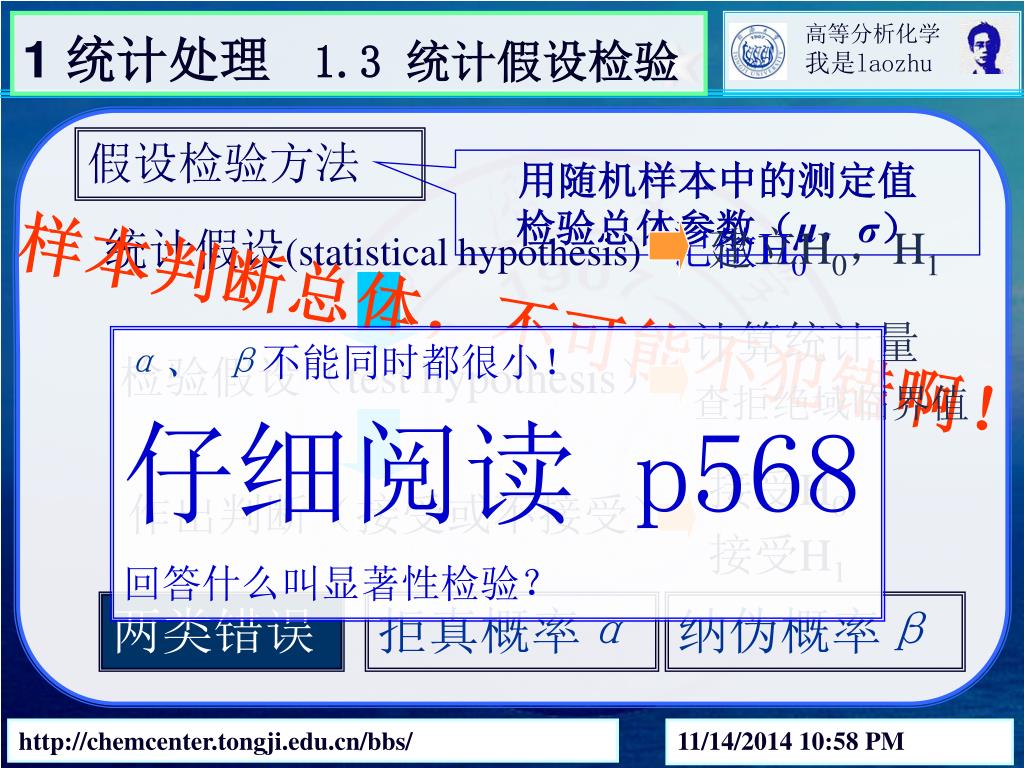This screenshot has width=1024, height=768.
Task: Click the subtitle 1.3 统计假设检验
Action: 496,61
